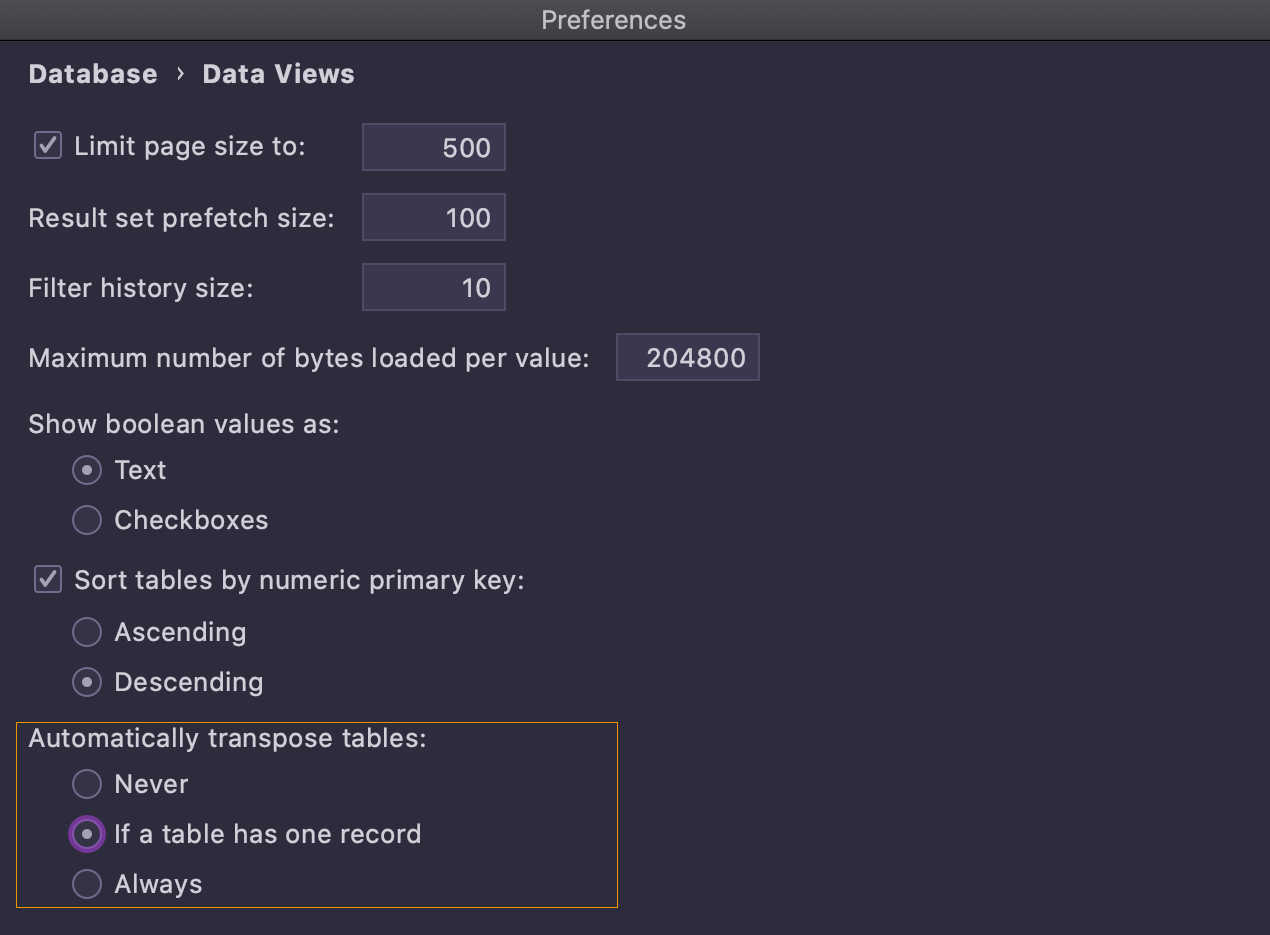1270x935 pixels.
Task: Focus the Result set prefetch size field
Action: pos(434,218)
